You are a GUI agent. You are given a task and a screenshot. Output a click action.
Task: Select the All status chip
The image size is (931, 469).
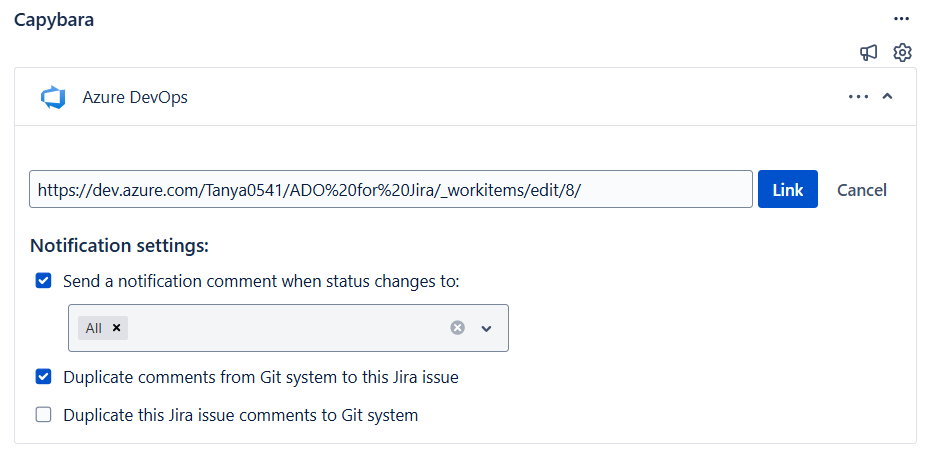pos(93,328)
